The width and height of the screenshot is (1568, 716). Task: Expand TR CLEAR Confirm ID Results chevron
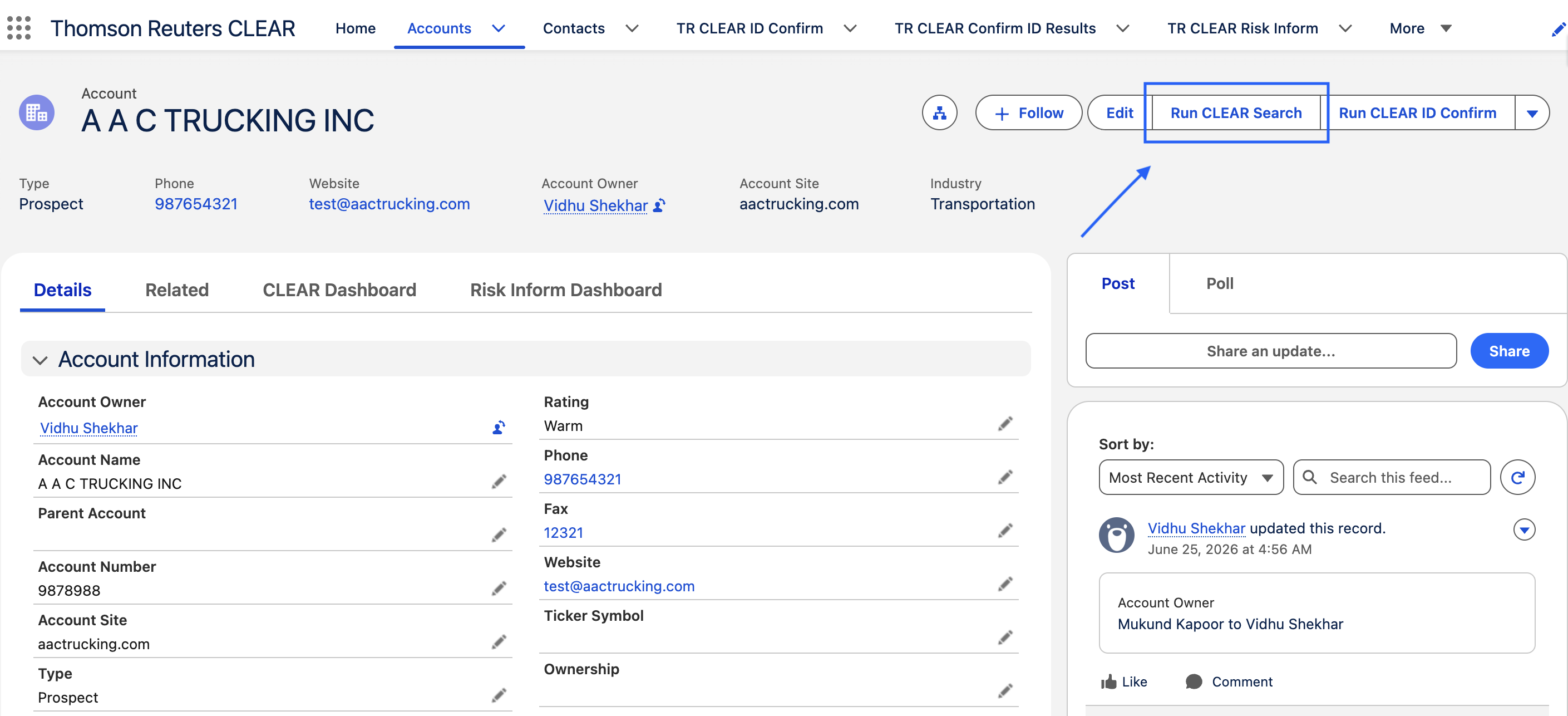(1123, 28)
